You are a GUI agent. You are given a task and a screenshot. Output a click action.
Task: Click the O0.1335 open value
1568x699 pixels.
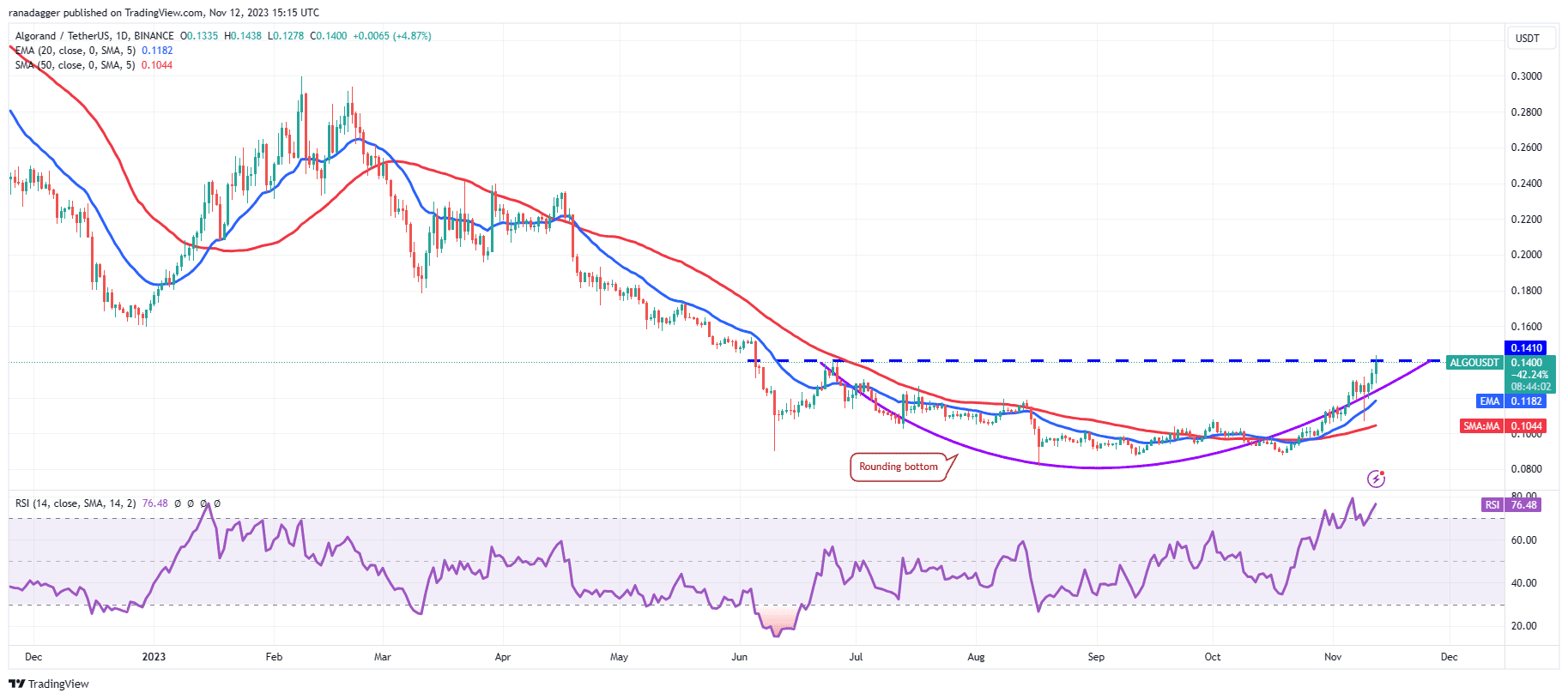tap(199, 36)
